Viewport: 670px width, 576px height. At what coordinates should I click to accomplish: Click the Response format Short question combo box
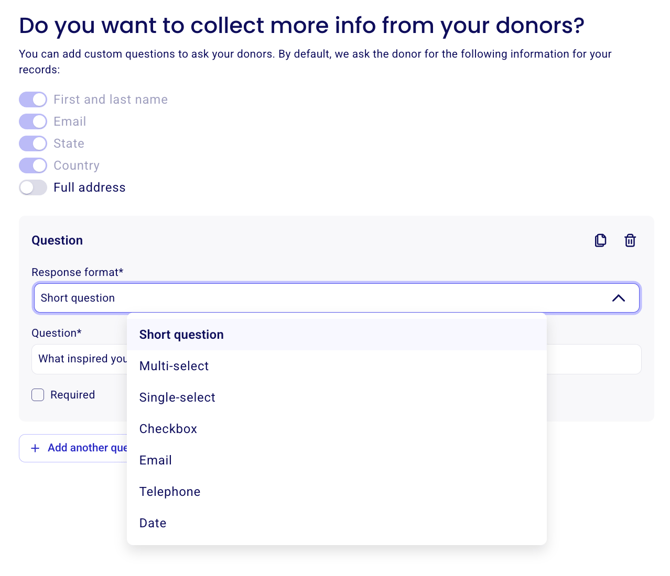click(x=336, y=298)
